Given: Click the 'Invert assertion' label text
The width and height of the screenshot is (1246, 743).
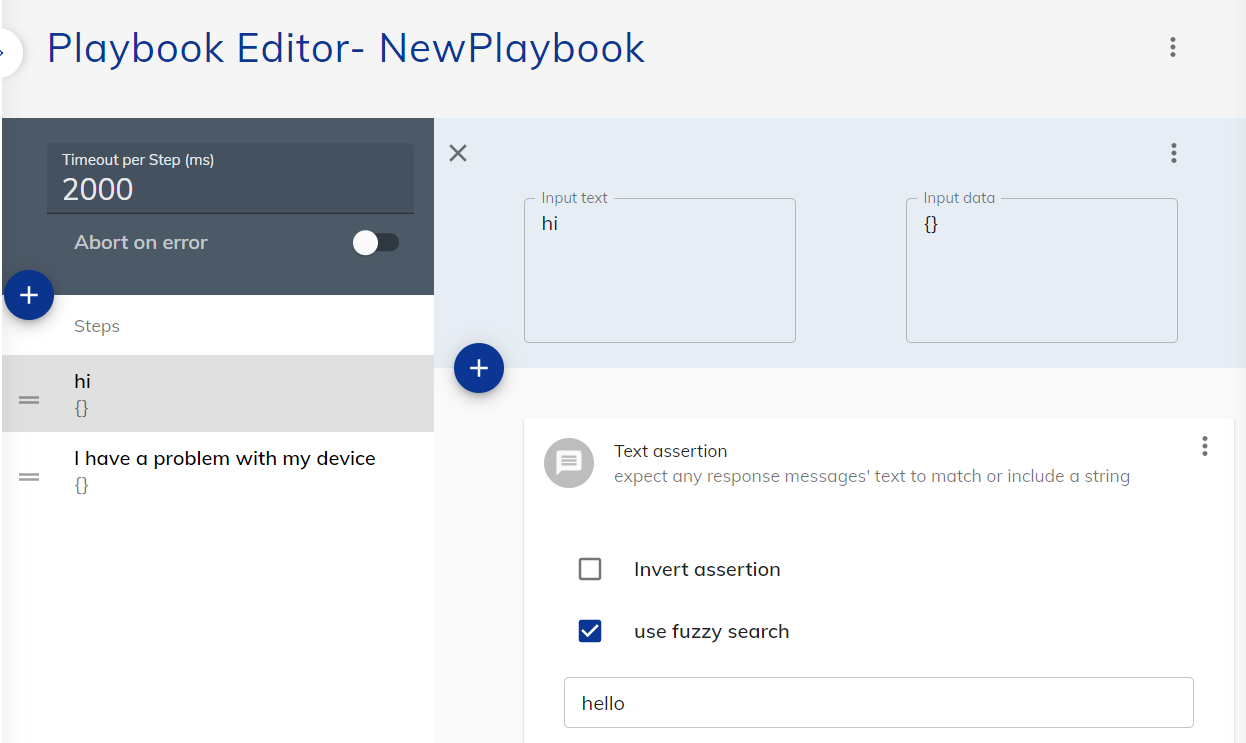Looking at the screenshot, I should pyautogui.click(x=707, y=569).
